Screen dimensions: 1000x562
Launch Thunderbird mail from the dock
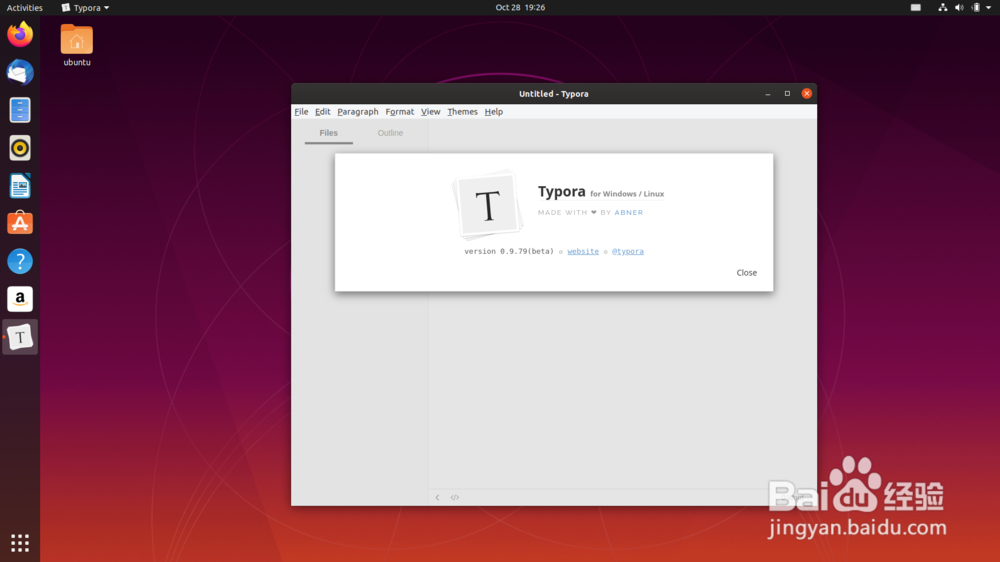[x=20, y=72]
